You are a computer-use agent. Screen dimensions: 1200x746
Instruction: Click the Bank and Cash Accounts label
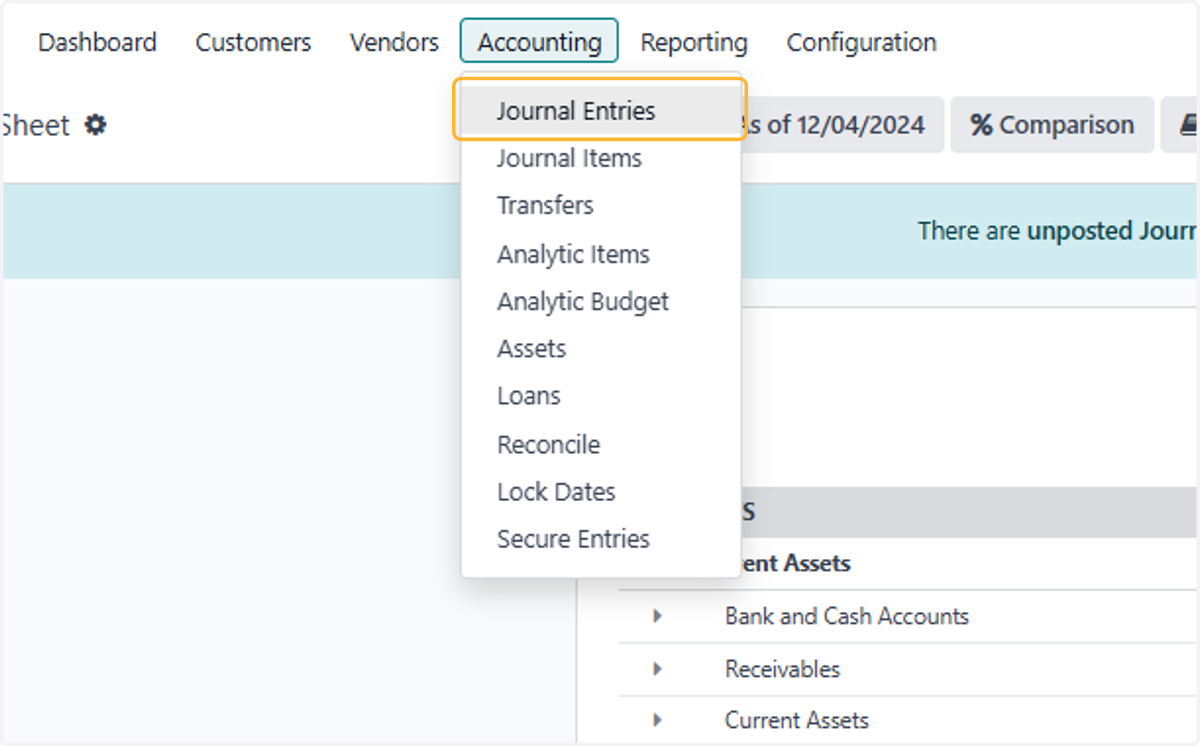click(x=846, y=616)
